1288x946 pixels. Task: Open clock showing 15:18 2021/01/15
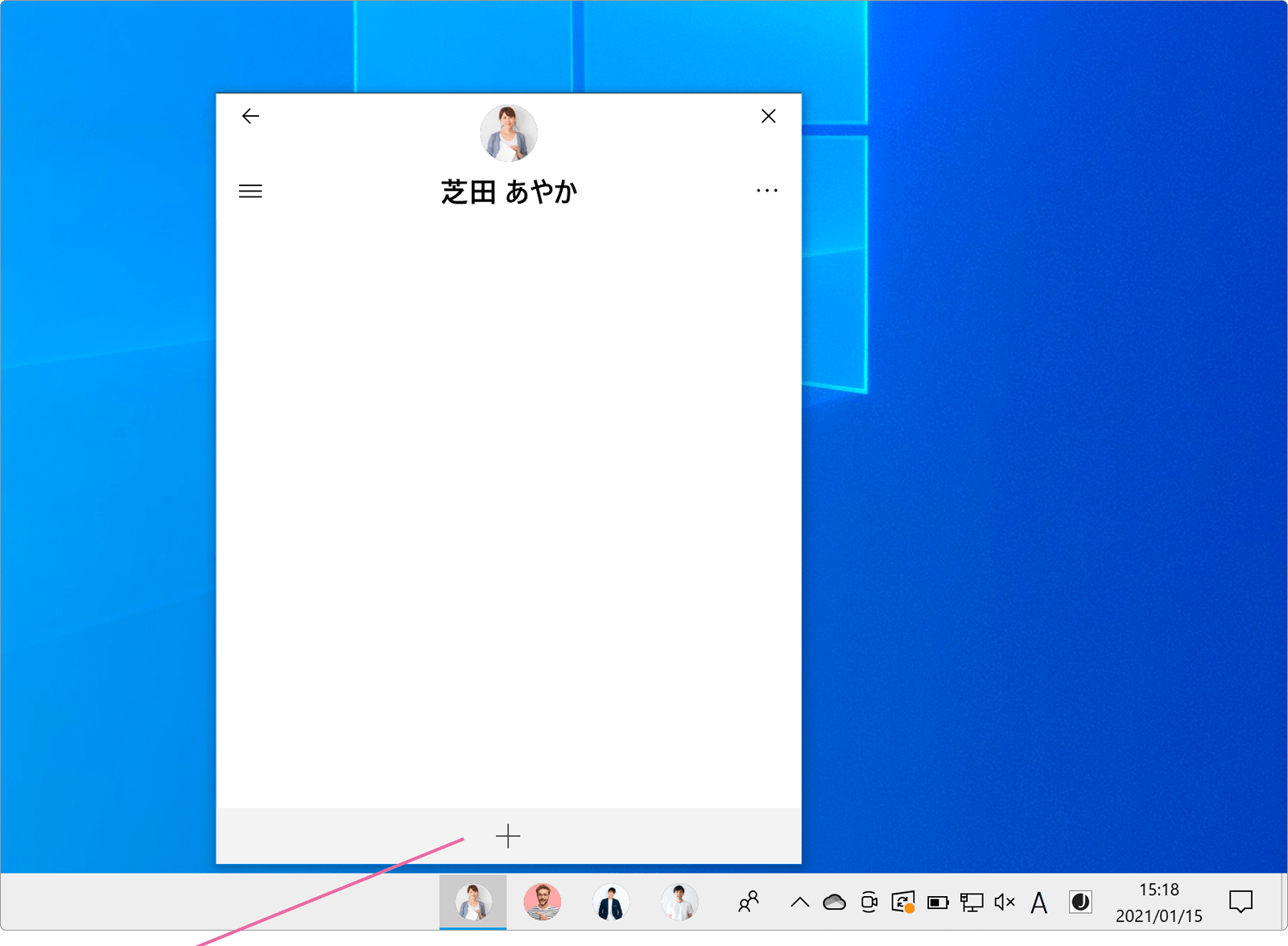coord(1159,903)
